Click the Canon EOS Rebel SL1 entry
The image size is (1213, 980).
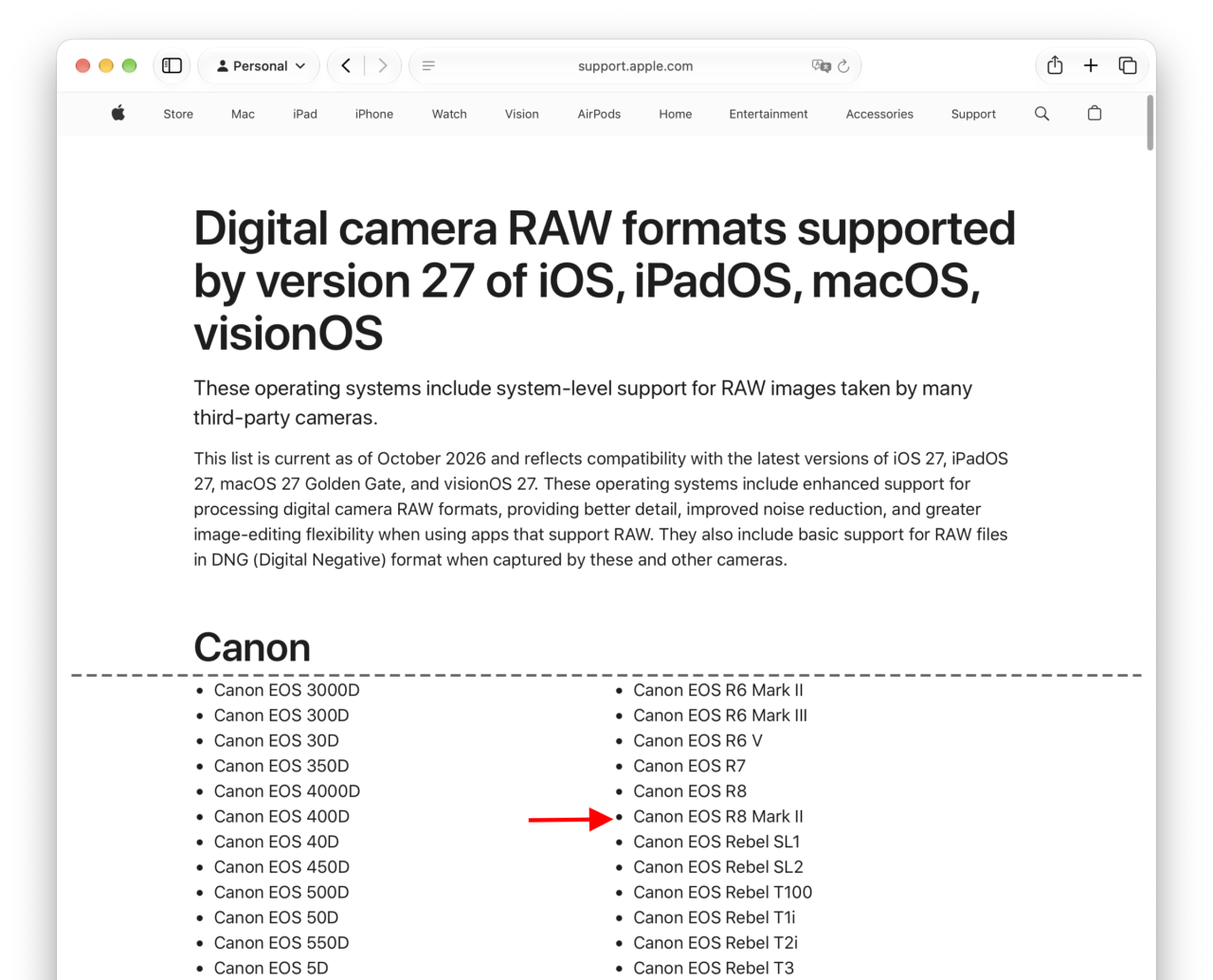coord(716,842)
